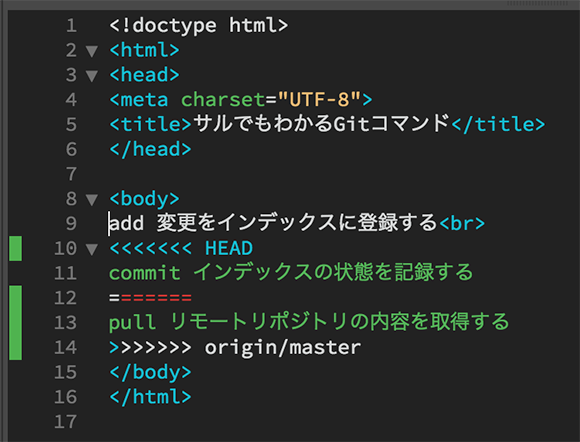
Task: Click the green change marker beside line 13
Action: coord(16,323)
